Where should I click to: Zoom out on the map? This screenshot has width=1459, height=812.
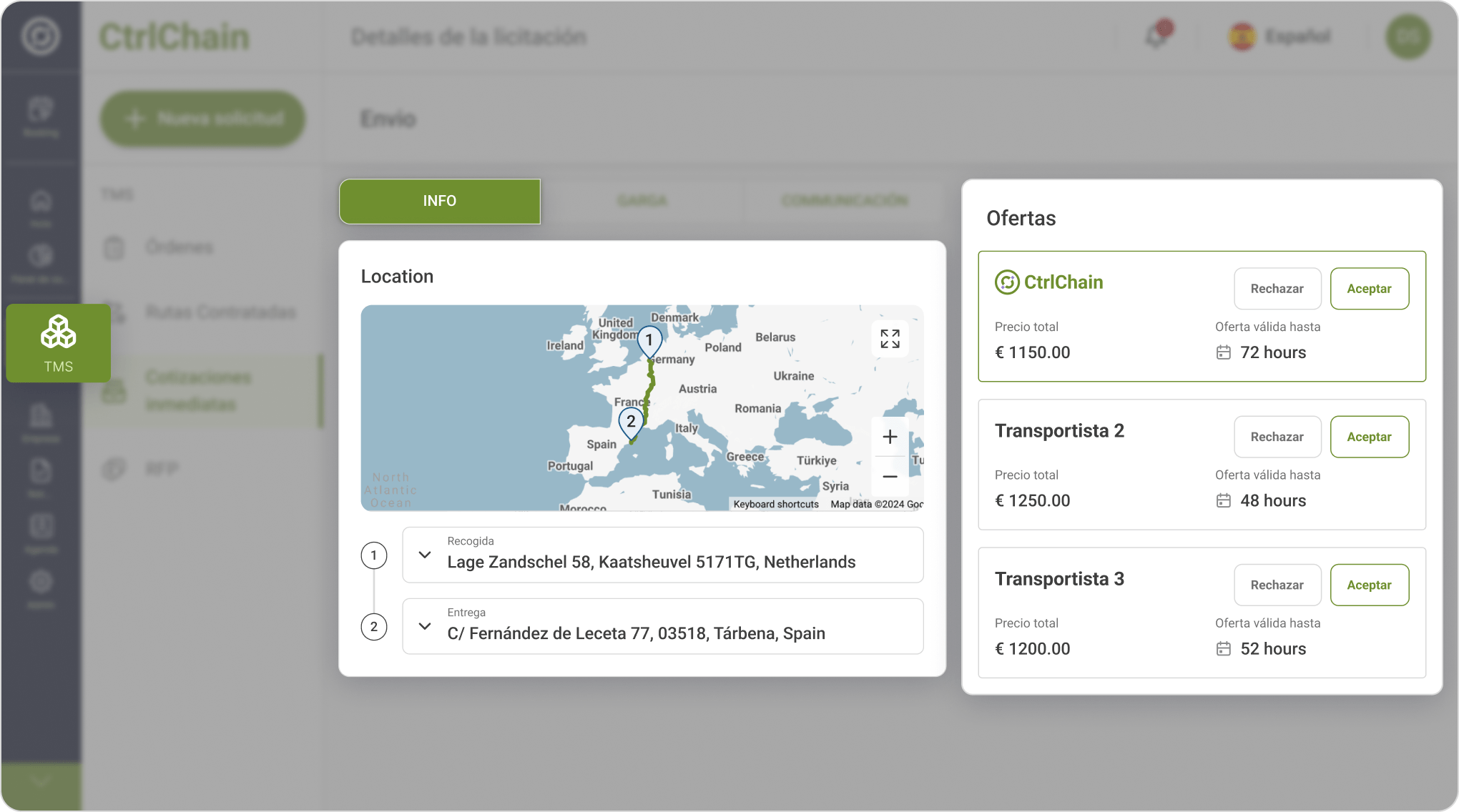tap(890, 476)
